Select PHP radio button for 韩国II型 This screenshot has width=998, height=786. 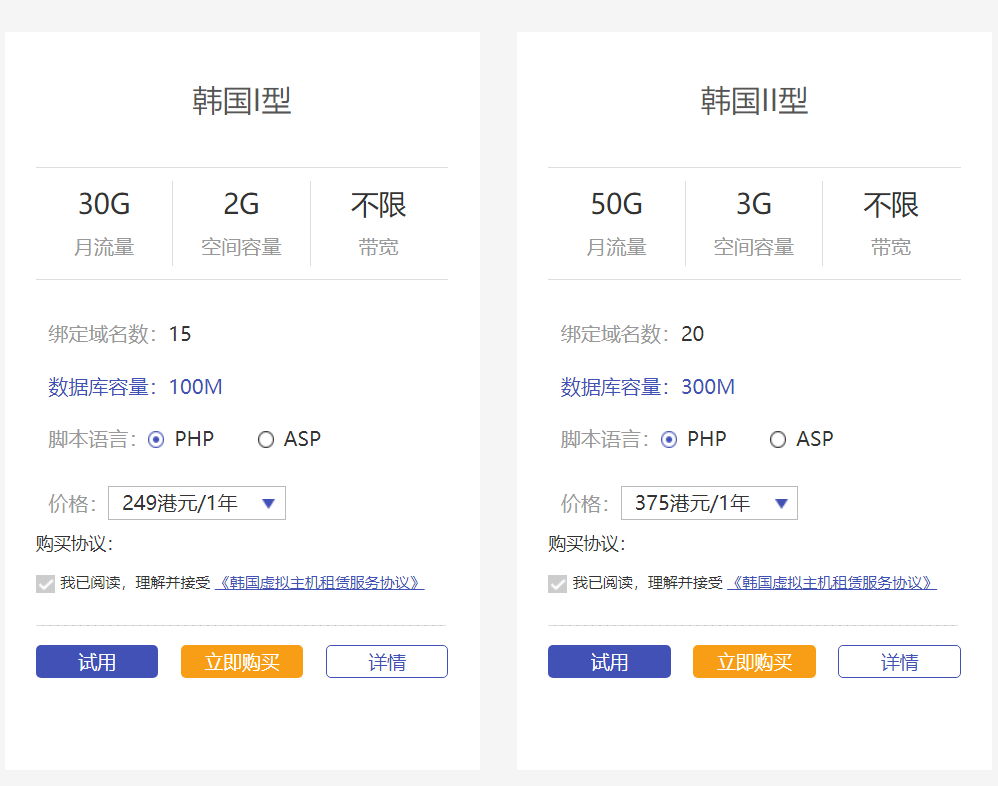pos(669,440)
